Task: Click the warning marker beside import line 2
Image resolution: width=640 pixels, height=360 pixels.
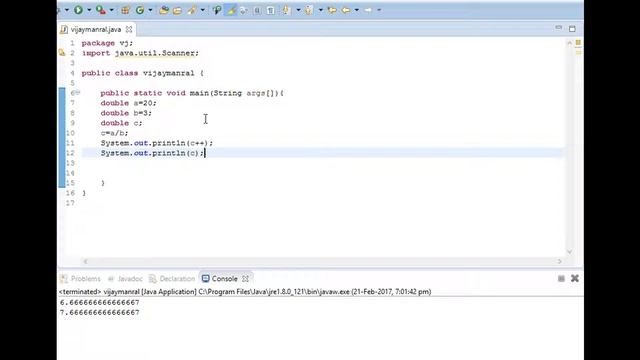Action: click(x=62, y=53)
